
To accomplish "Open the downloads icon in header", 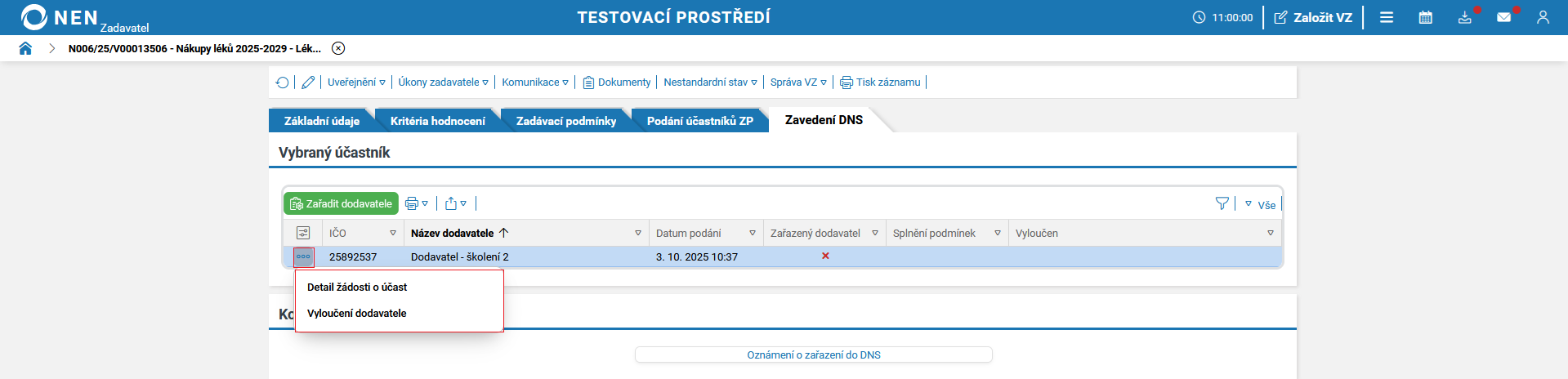I will [x=1465, y=17].
